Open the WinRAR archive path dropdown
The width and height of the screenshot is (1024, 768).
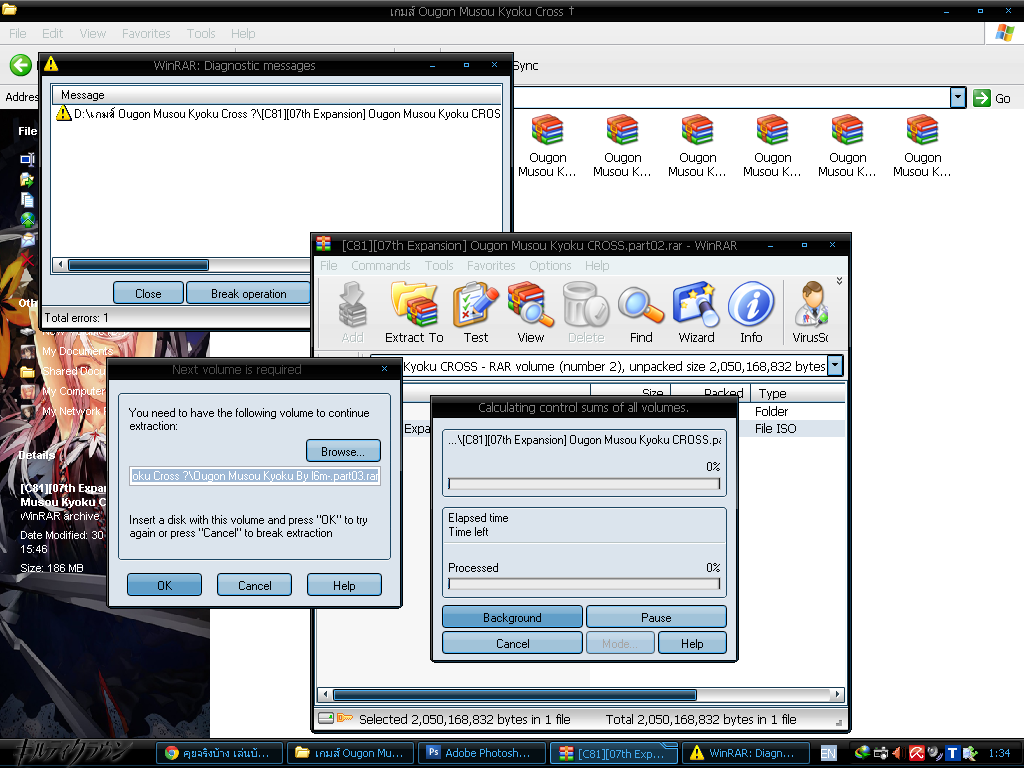point(835,366)
